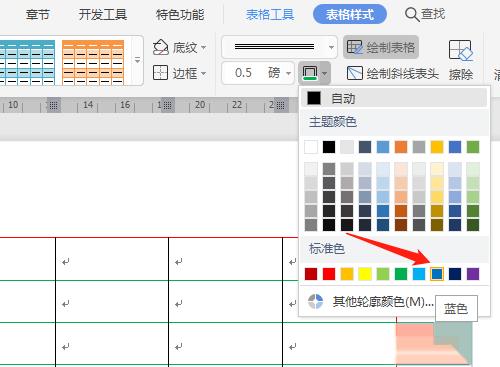The height and width of the screenshot is (367, 500).
Task: Select the yellow standard color
Action: (x=365, y=274)
